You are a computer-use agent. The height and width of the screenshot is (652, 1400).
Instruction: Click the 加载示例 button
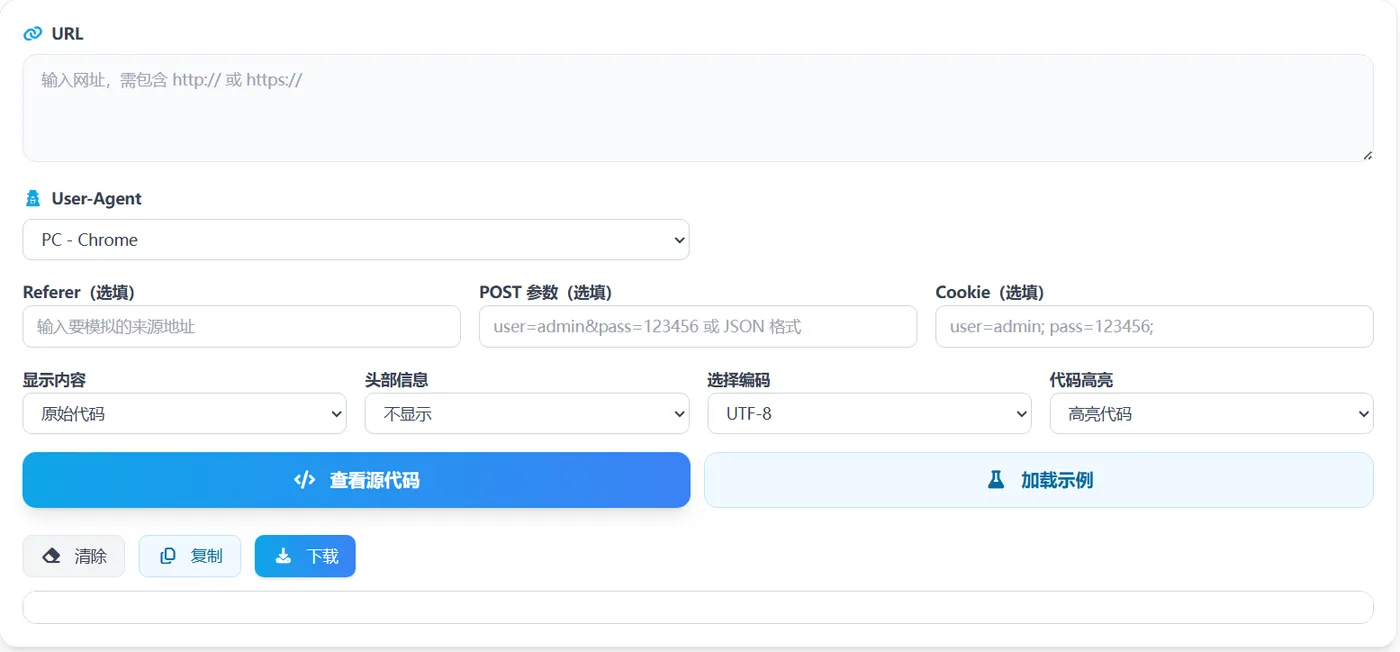tap(1038, 480)
